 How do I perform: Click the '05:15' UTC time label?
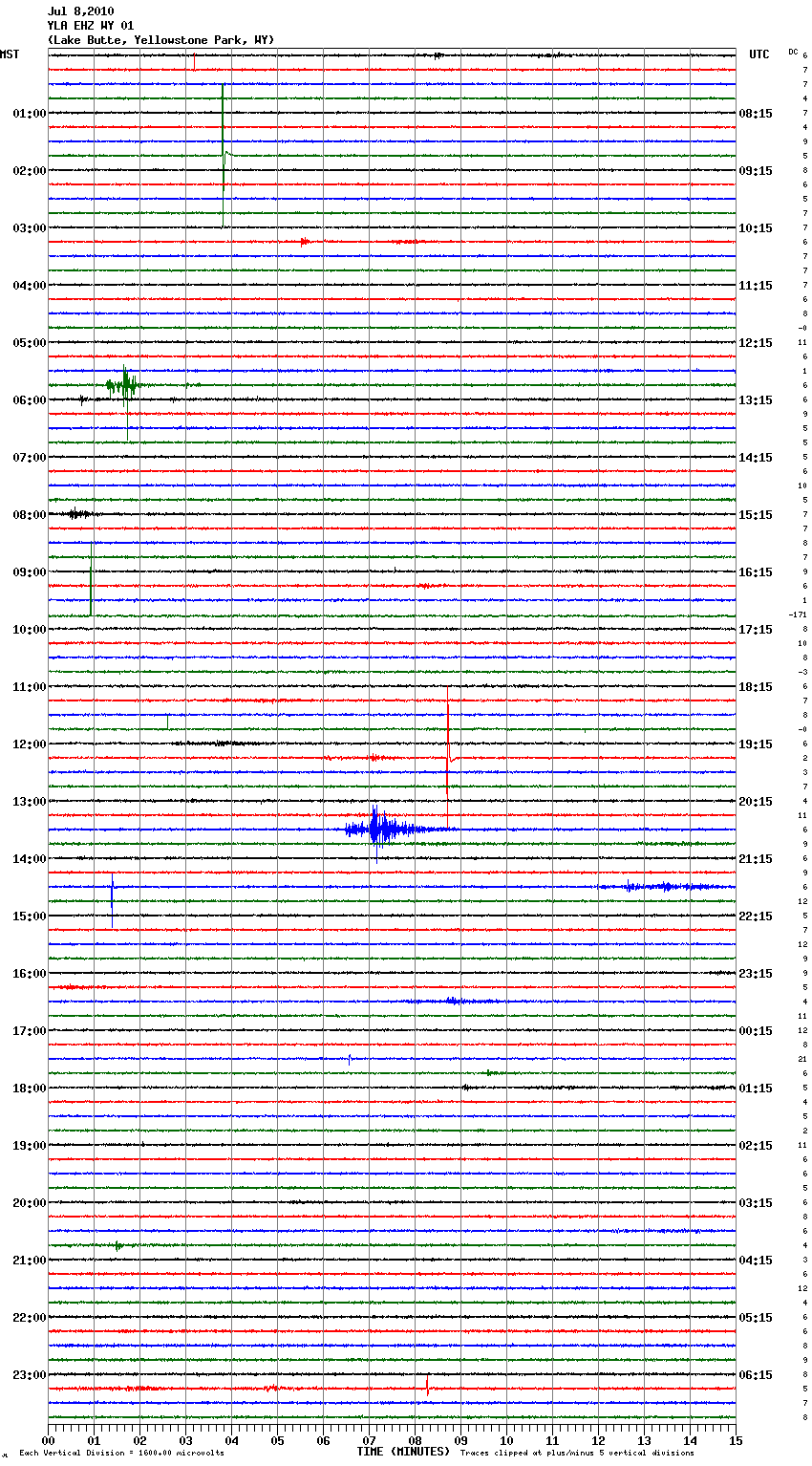756,1318
